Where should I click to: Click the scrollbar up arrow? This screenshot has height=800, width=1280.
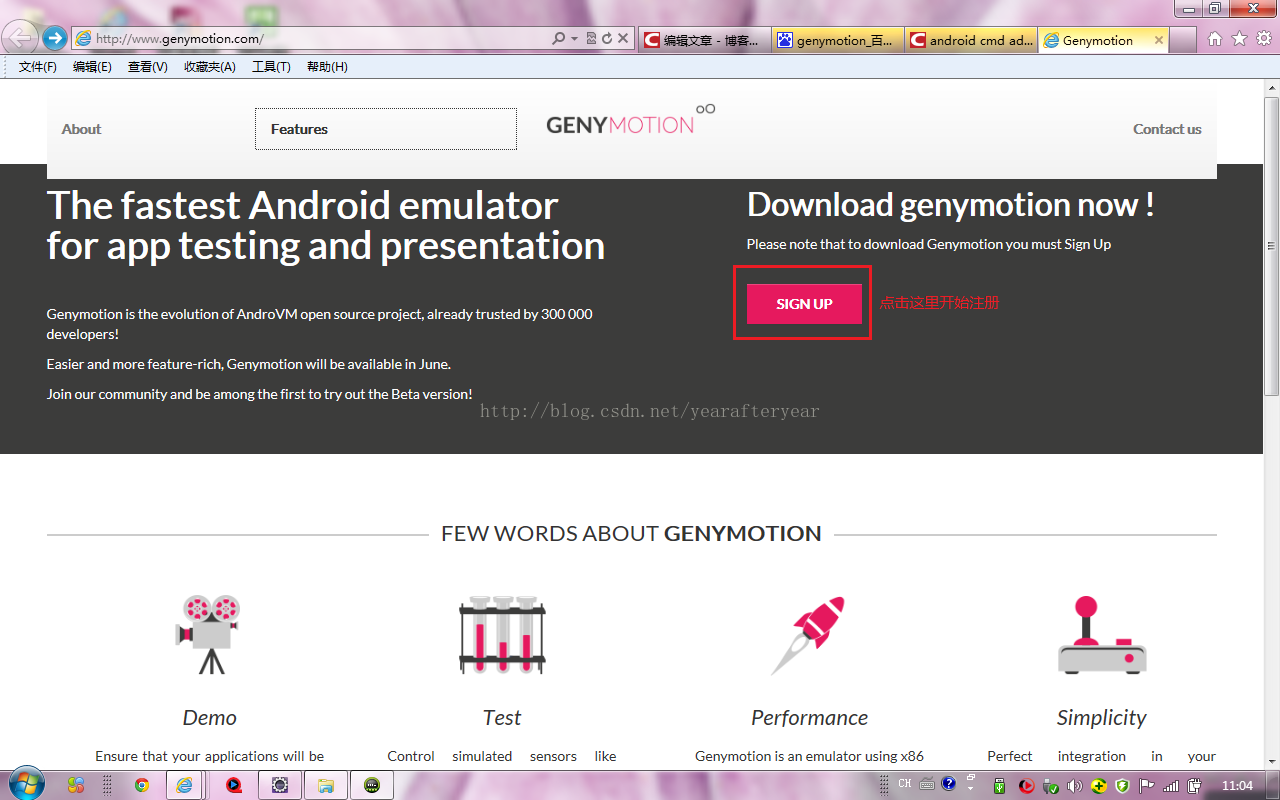[1271, 88]
